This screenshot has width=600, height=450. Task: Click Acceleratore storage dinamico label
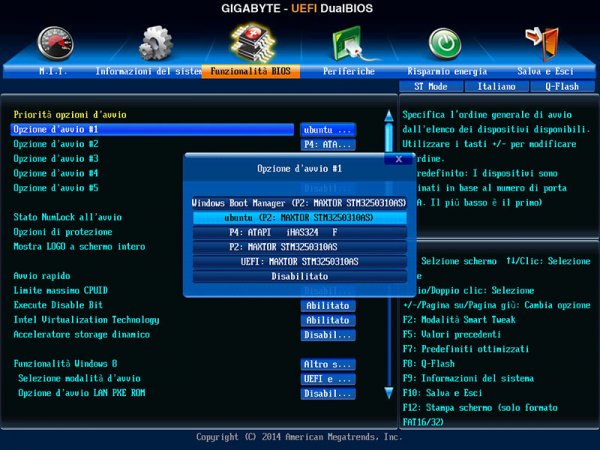[x=82, y=334]
